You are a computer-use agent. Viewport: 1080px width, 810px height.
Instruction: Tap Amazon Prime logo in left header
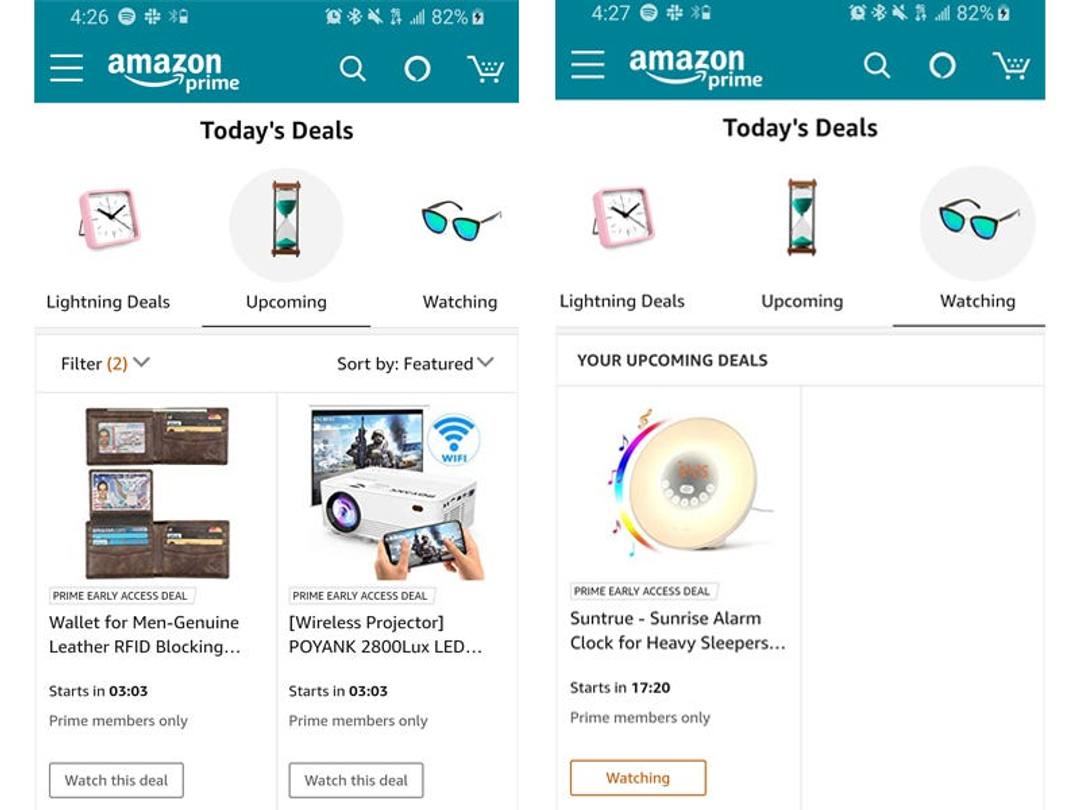tap(173, 70)
